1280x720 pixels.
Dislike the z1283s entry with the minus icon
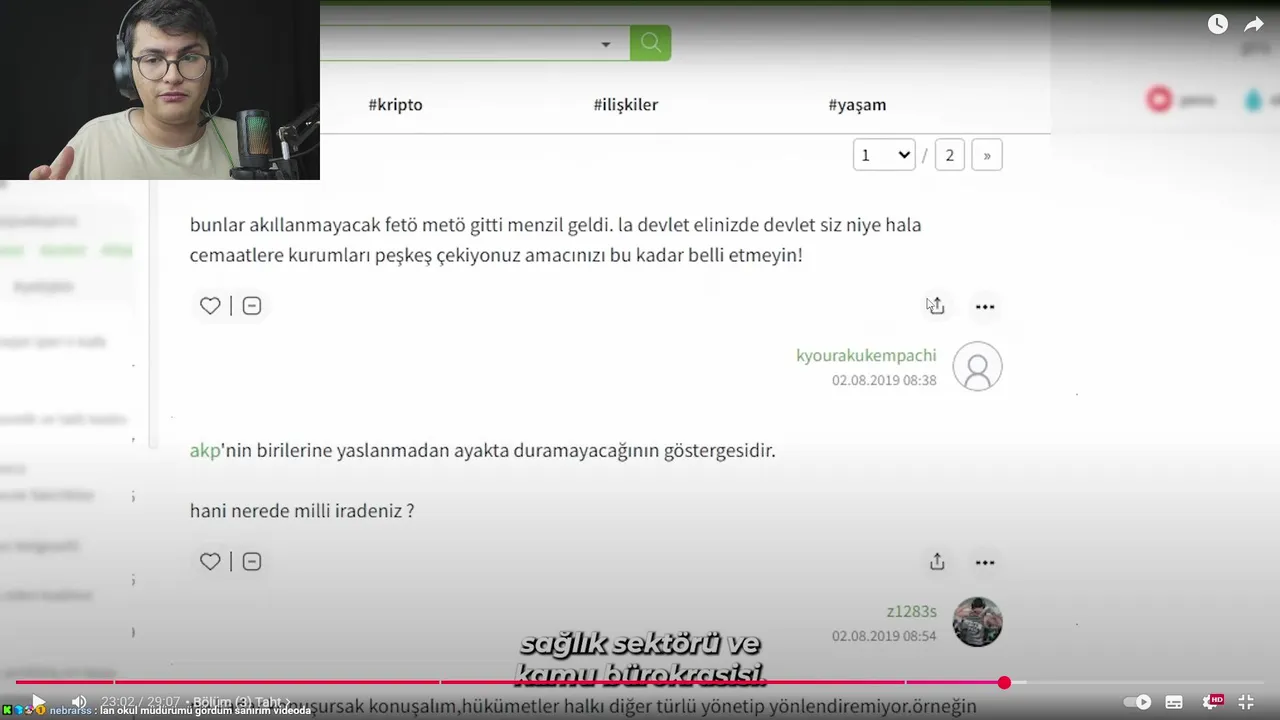pyautogui.click(x=252, y=562)
